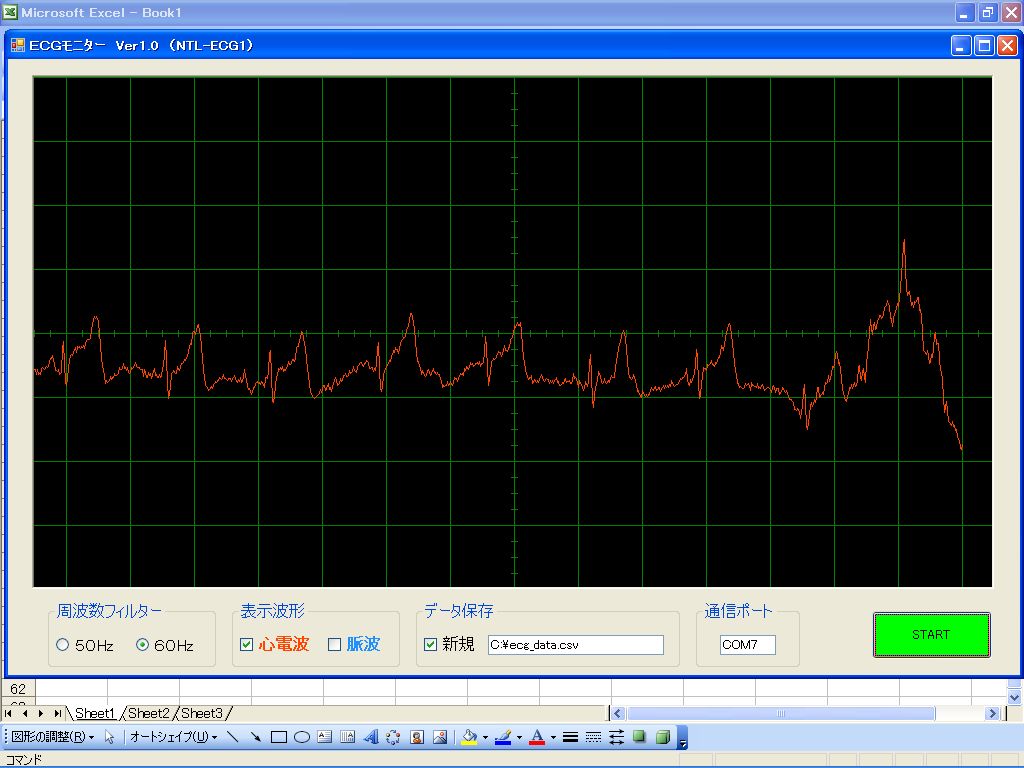The image size is (1024, 768).
Task: Open drawing toolbar options overflow arrow
Action: tap(682, 738)
